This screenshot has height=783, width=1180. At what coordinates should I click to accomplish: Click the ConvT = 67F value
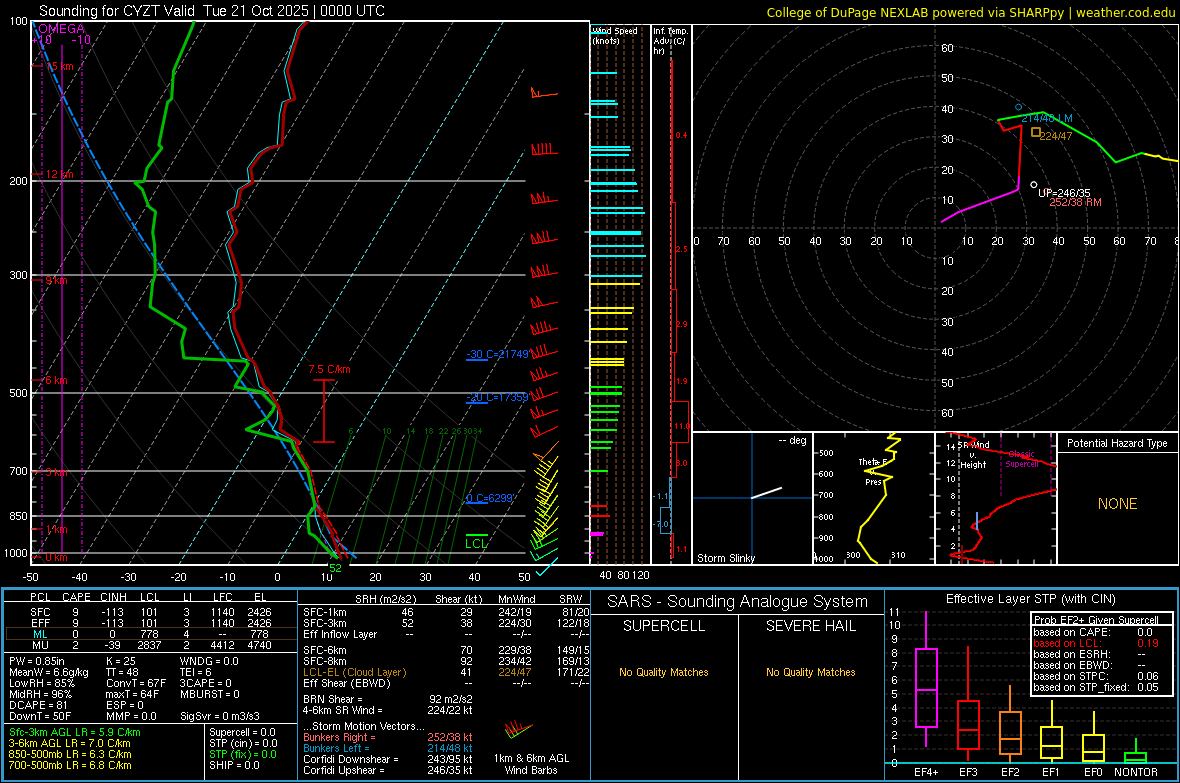click(135, 683)
